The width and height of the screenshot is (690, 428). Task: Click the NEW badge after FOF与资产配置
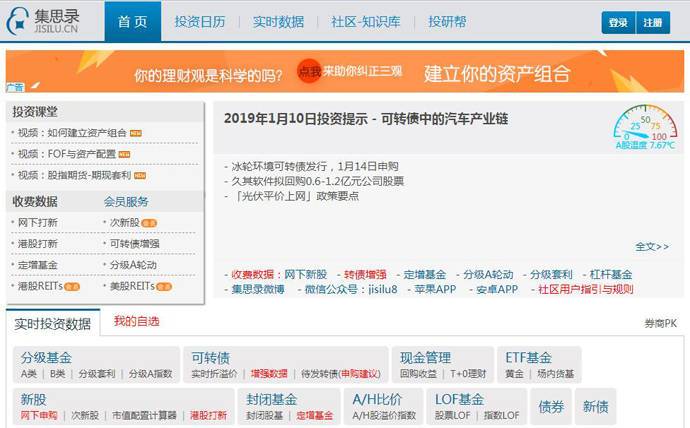coord(125,155)
